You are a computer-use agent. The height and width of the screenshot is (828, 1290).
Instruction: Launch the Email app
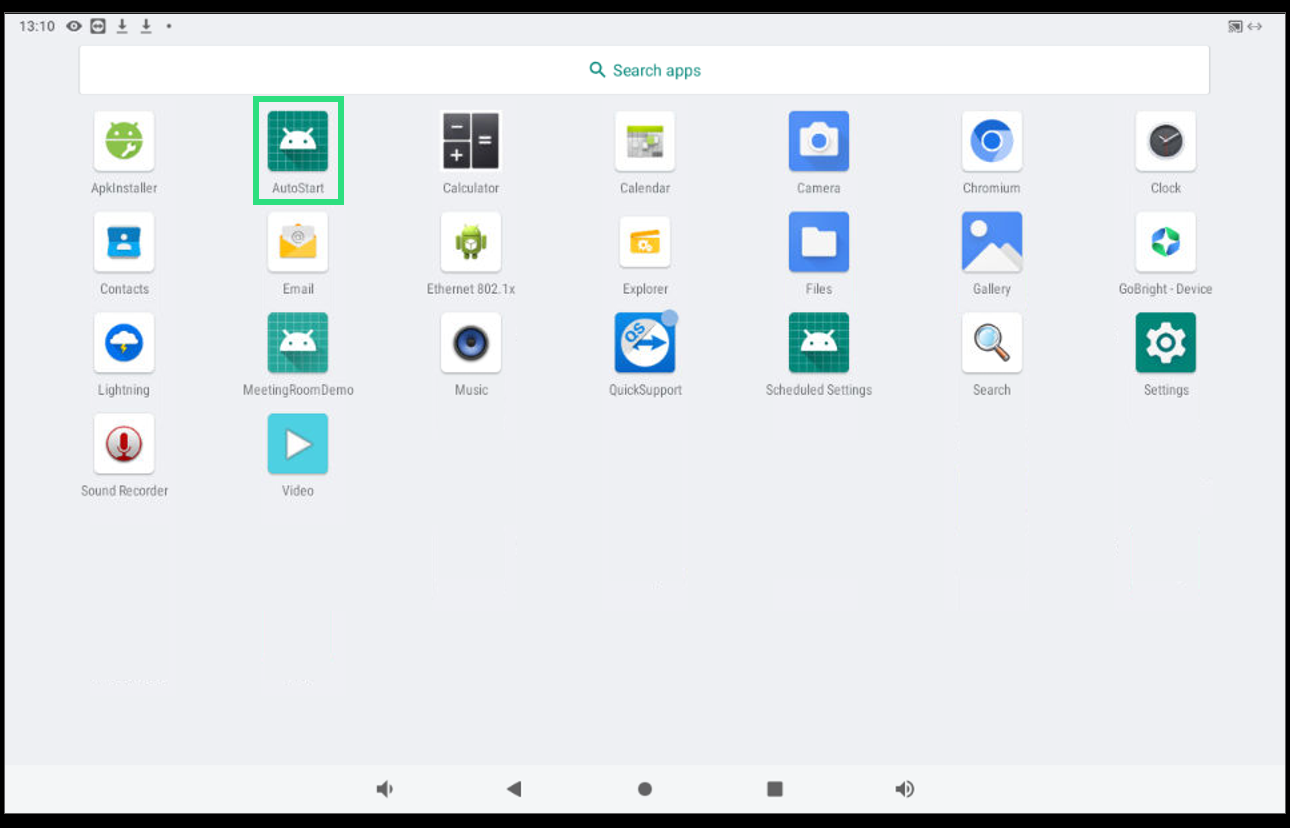point(298,242)
